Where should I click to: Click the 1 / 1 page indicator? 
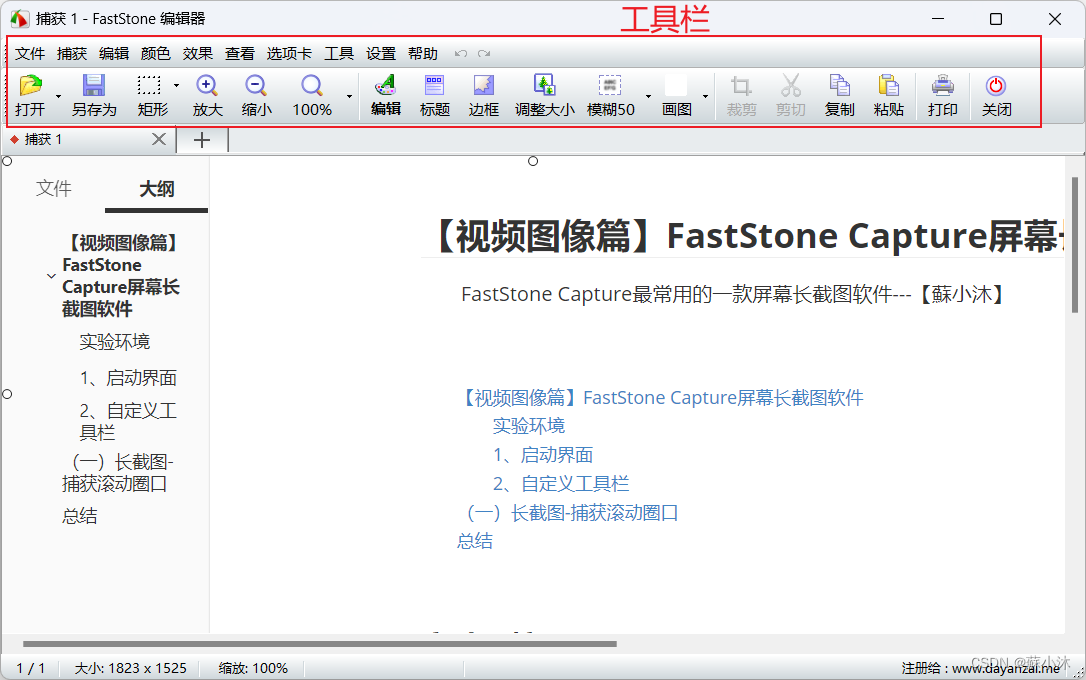[x=31, y=668]
